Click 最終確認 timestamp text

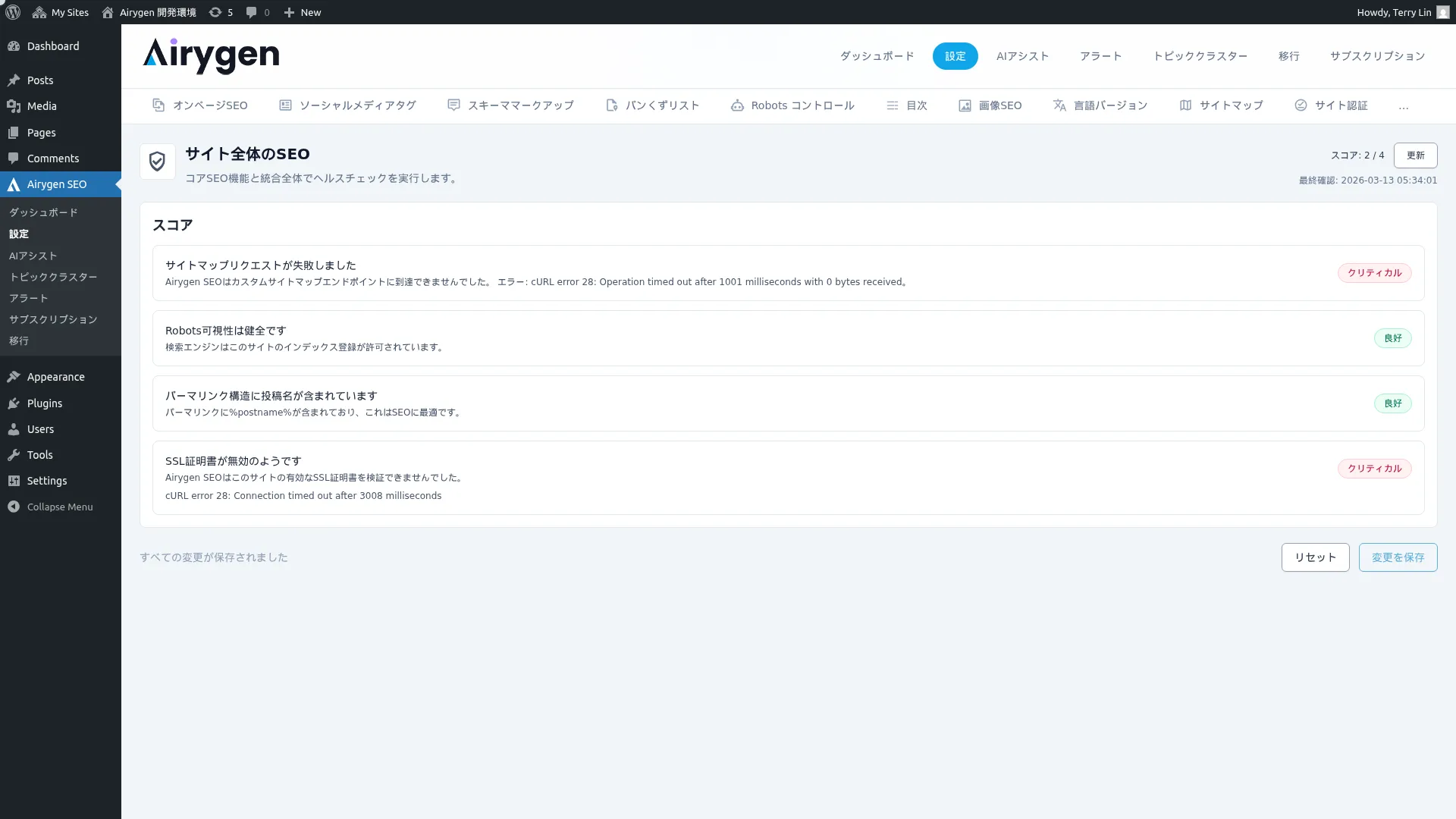pos(1368,180)
